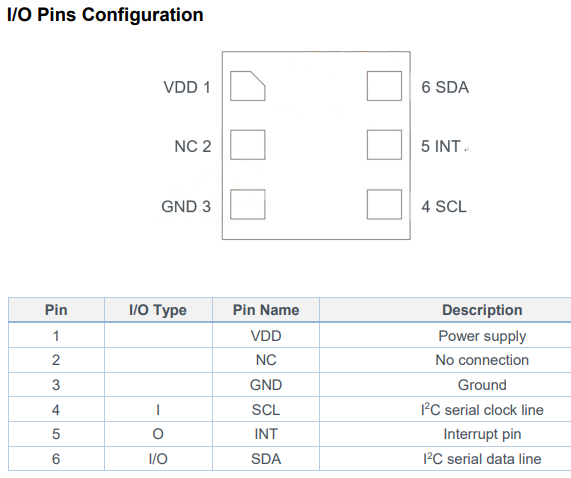Viewport: 571px width, 478px height.
Task: Select the "5 INT" label beside the chip
Action: point(441,146)
